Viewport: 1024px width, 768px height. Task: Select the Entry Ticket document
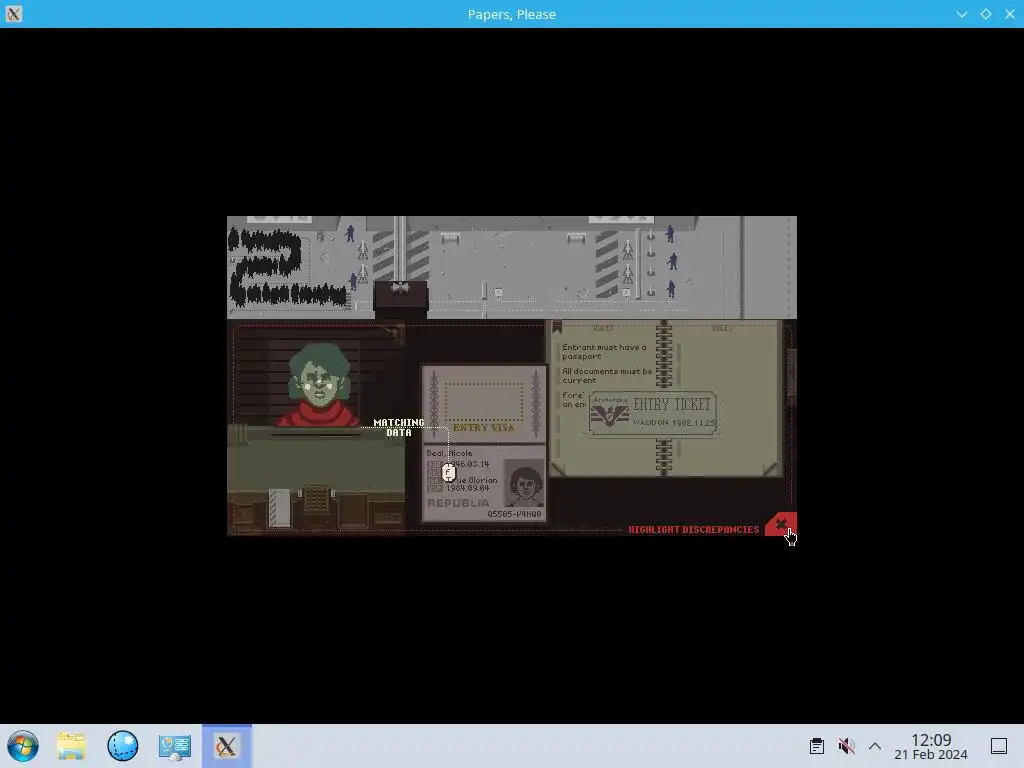(653, 413)
